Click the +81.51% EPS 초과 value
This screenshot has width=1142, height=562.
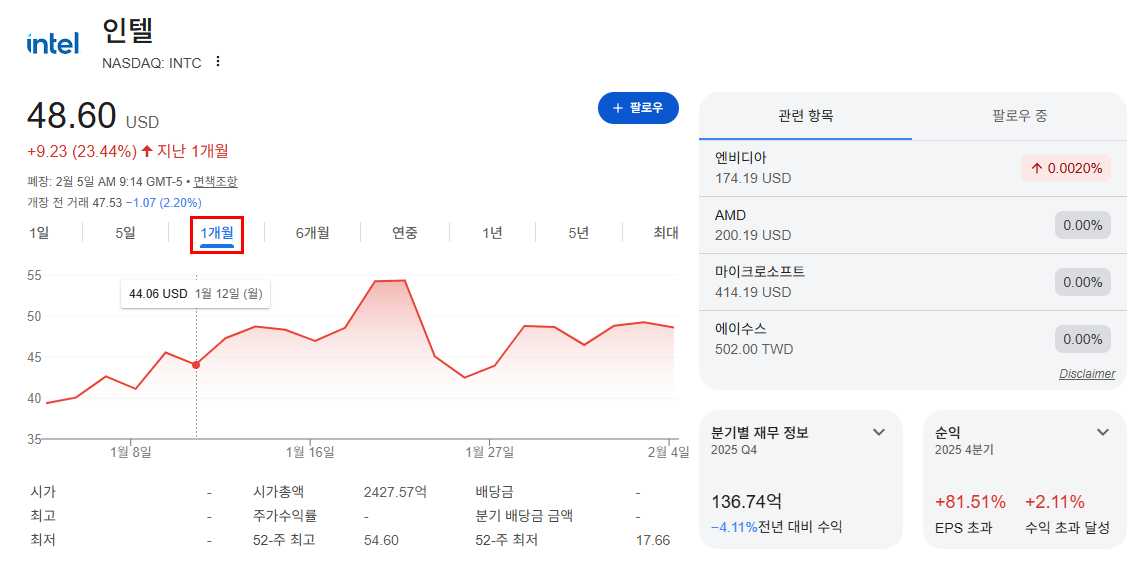(x=970, y=502)
